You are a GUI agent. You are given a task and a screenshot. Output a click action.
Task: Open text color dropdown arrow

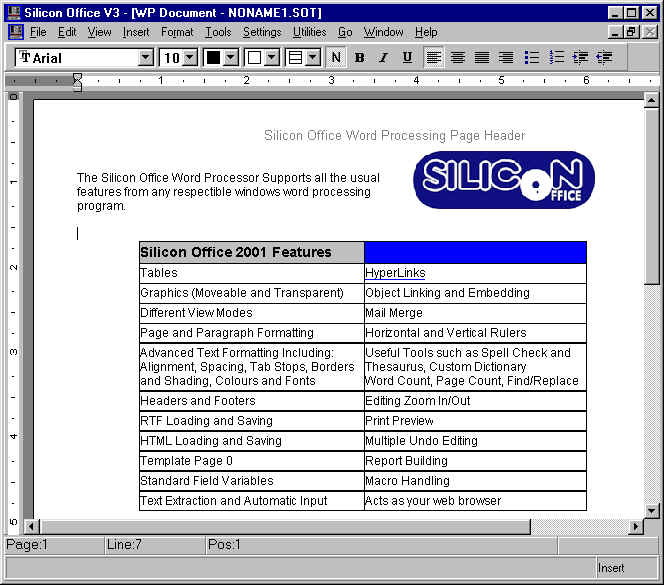[231, 57]
